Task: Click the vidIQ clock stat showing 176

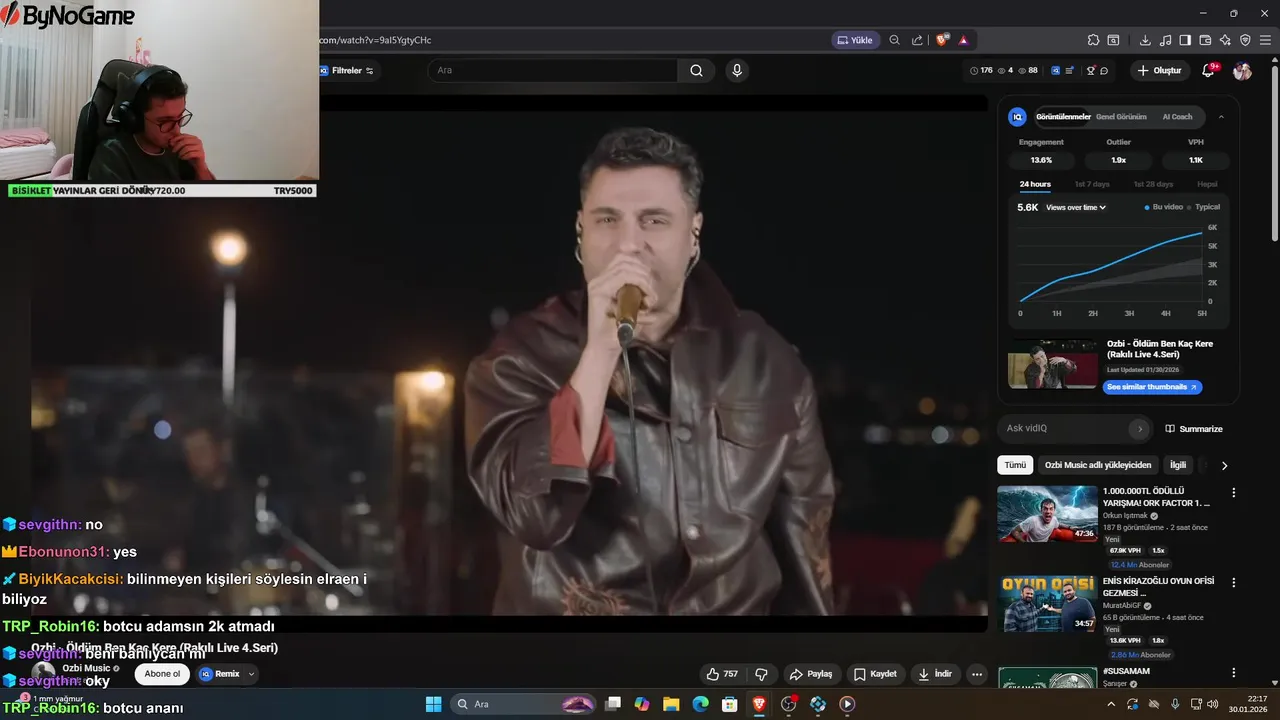Action: click(x=981, y=71)
